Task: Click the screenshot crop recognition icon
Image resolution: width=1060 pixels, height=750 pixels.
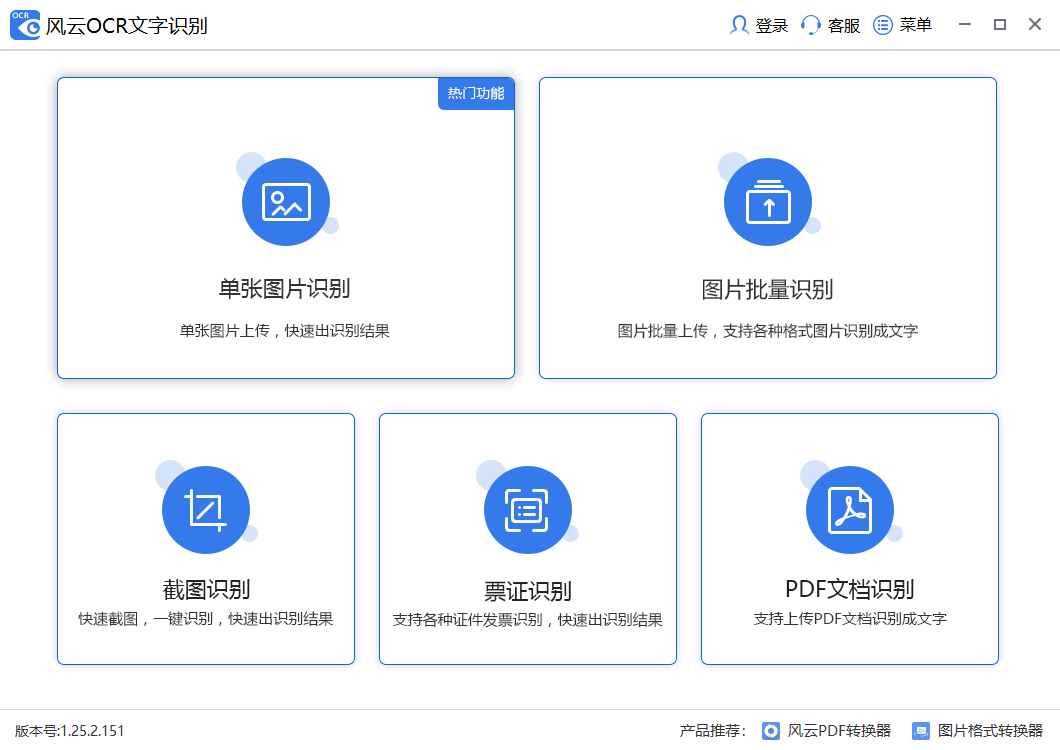Action: pos(206,510)
